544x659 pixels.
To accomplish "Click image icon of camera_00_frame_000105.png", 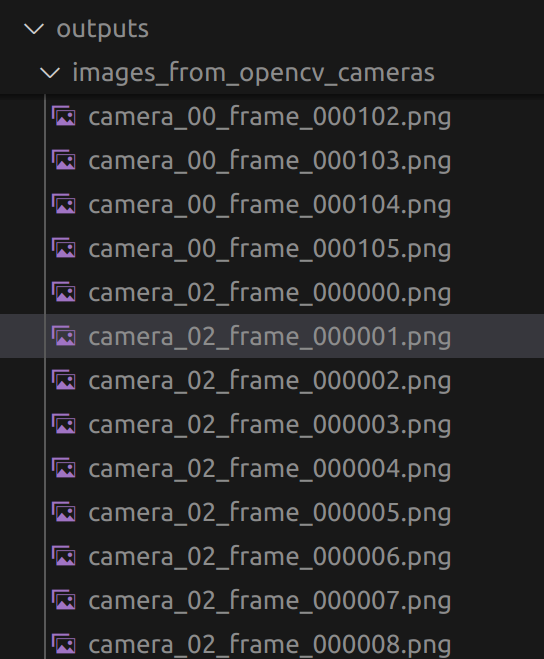I will click(64, 248).
